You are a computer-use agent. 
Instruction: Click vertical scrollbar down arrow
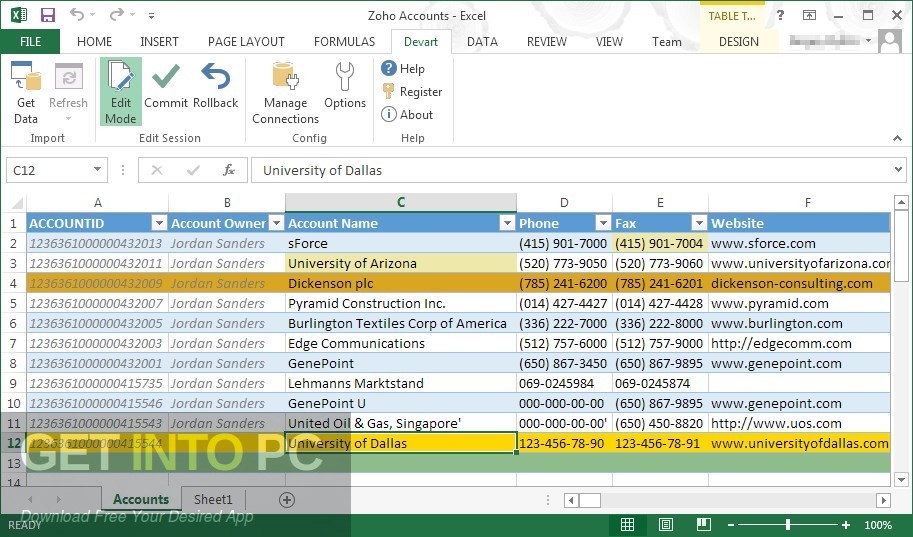click(x=901, y=480)
